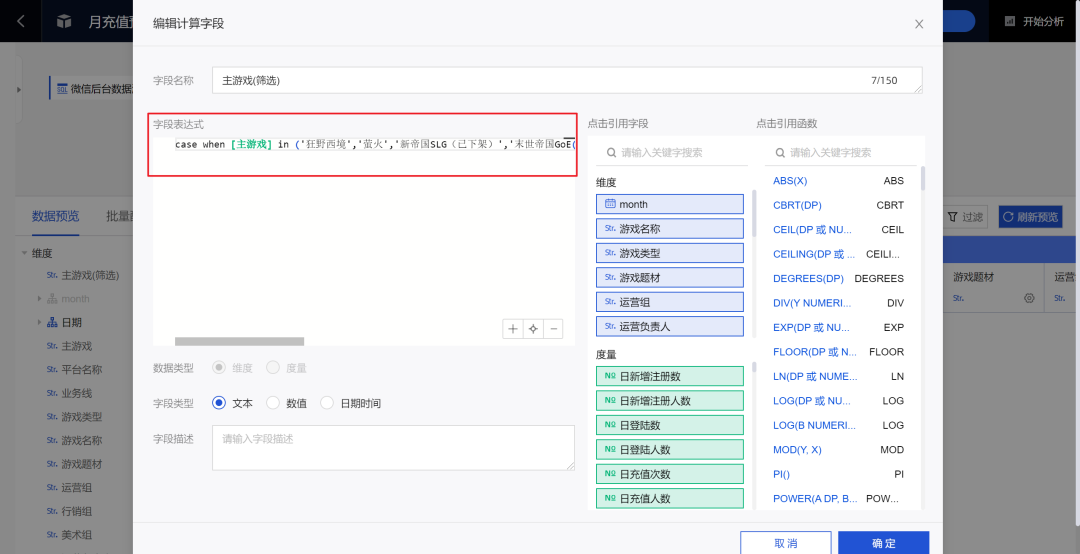Click the field keyword search input
The height and width of the screenshot is (554, 1080).
(x=672, y=152)
